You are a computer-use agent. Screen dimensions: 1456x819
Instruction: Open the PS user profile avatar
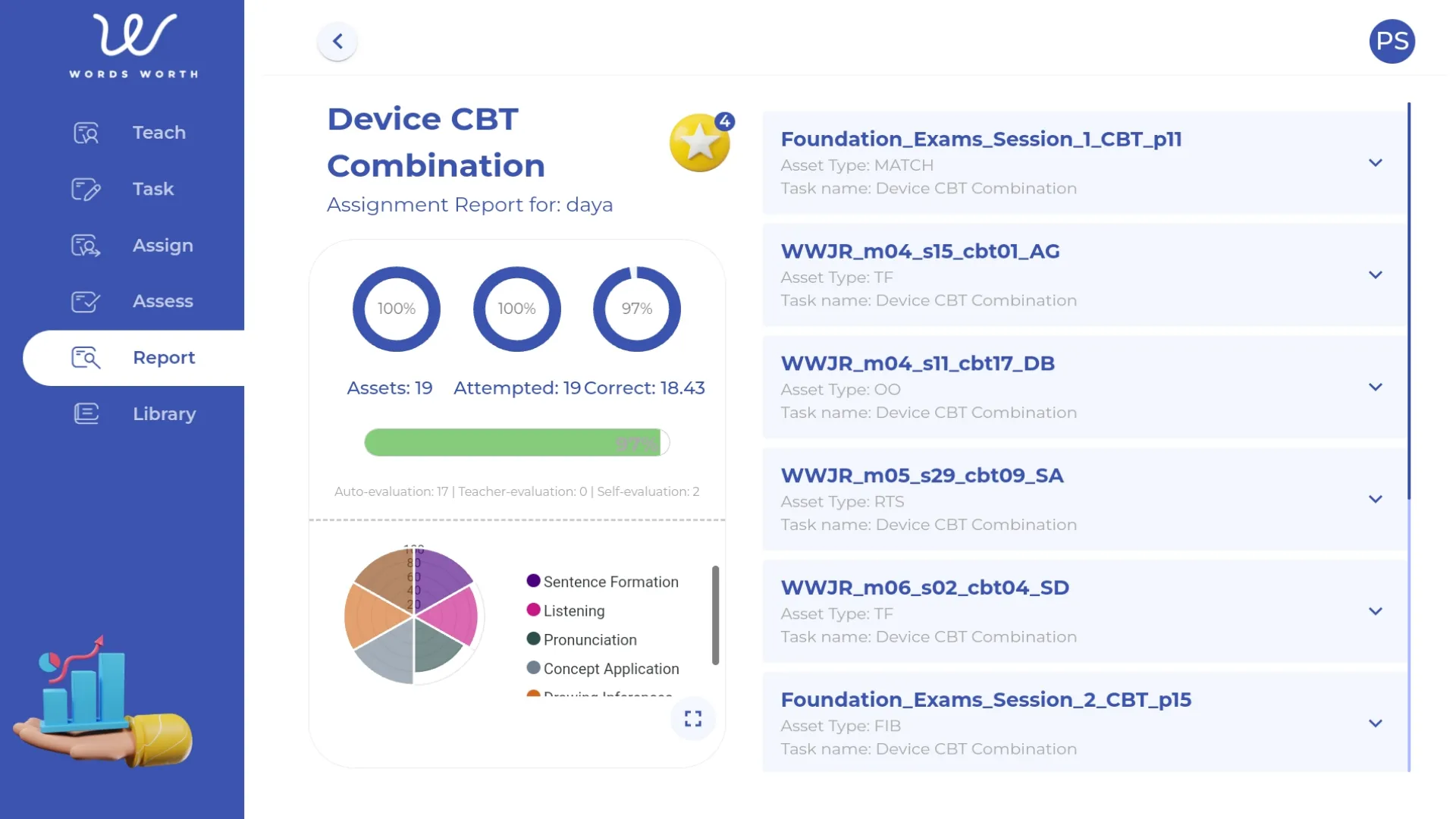[x=1392, y=41]
